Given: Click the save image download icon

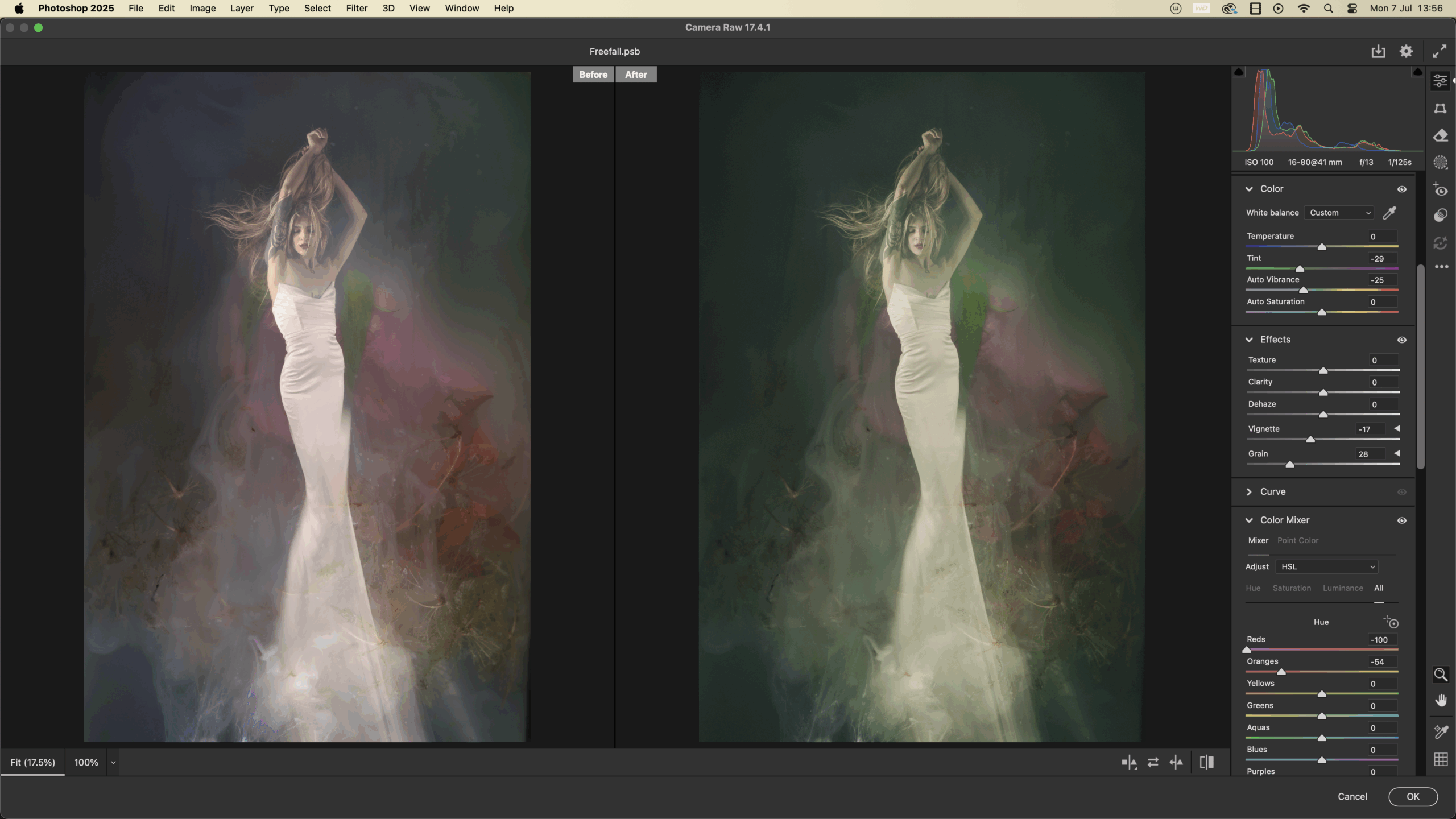Looking at the screenshot, I should click(x=1378, y=52).
